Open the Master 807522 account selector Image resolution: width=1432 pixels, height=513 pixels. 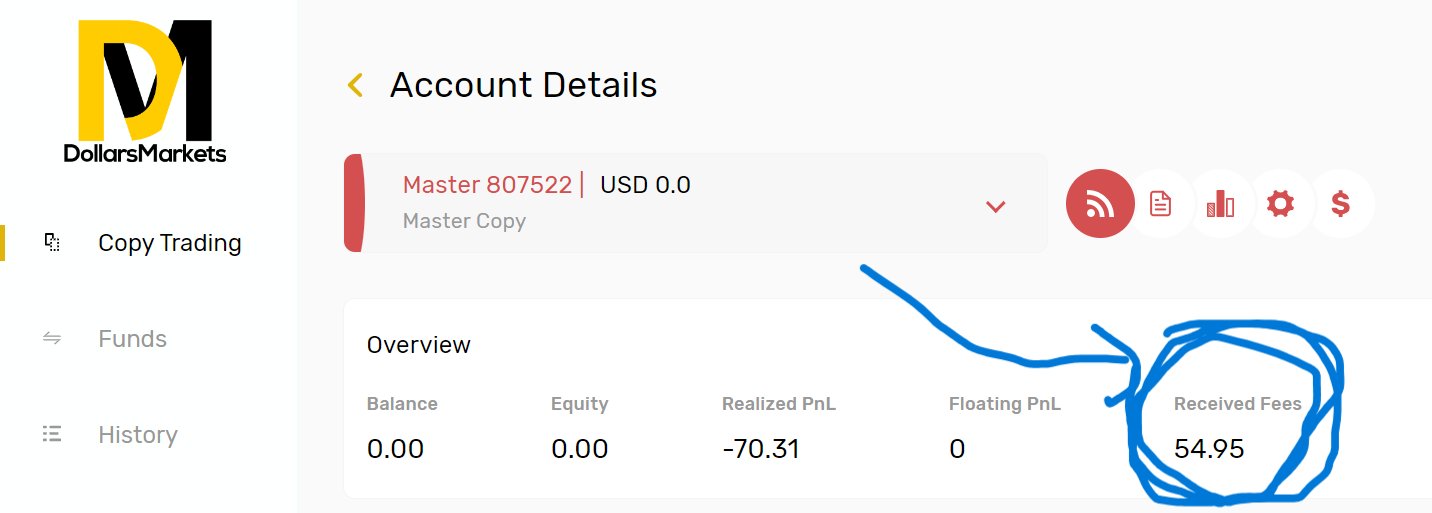695,202
